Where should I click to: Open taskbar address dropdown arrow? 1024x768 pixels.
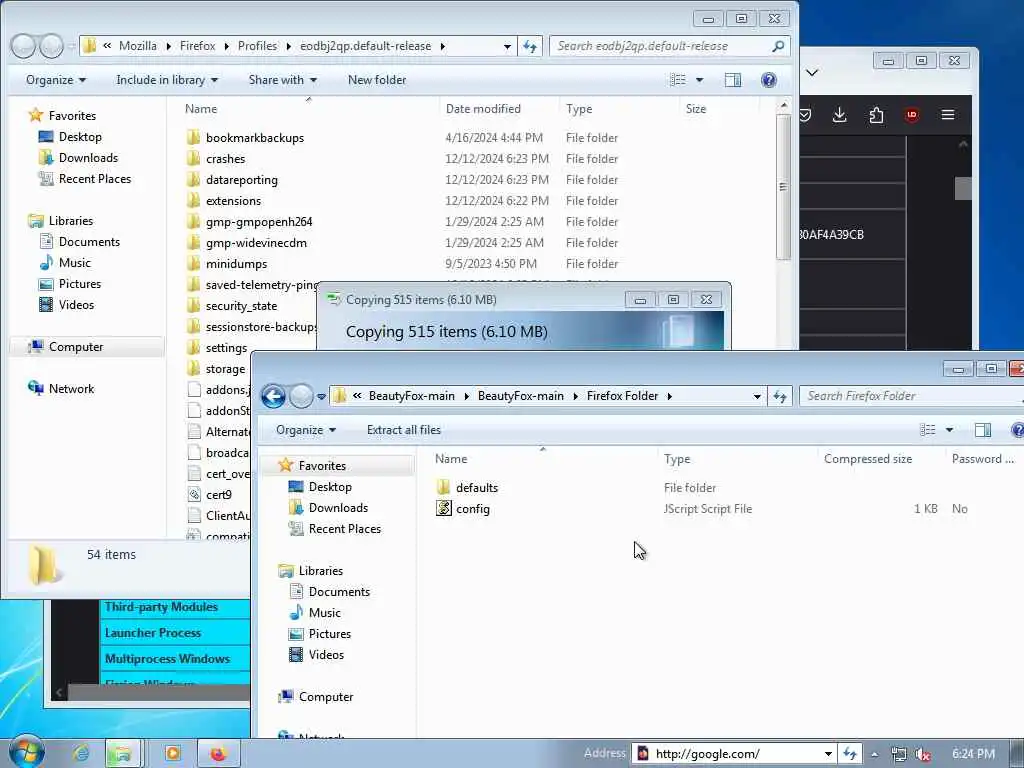pos(828,754)
